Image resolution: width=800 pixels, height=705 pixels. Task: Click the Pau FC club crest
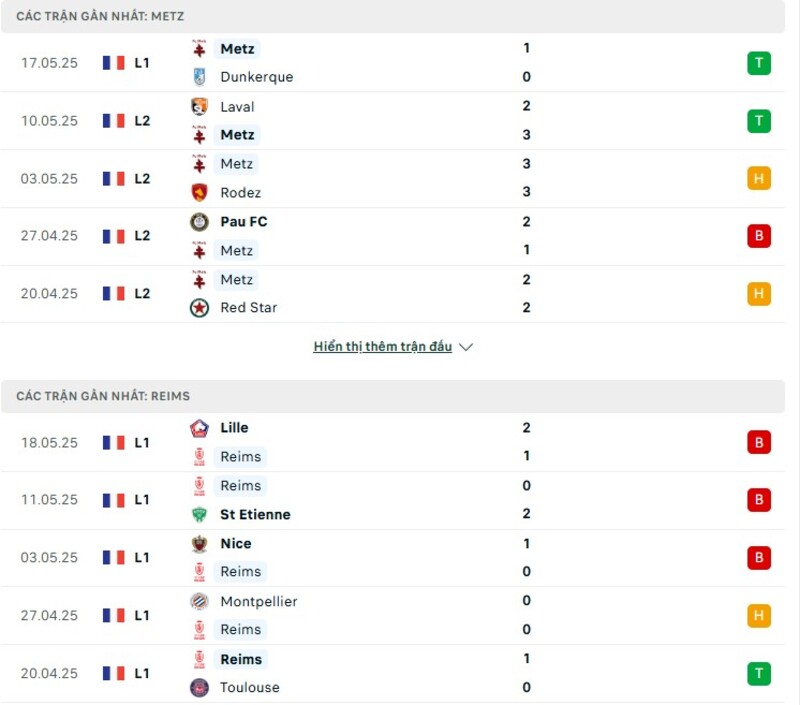click(x=199, y=222)
